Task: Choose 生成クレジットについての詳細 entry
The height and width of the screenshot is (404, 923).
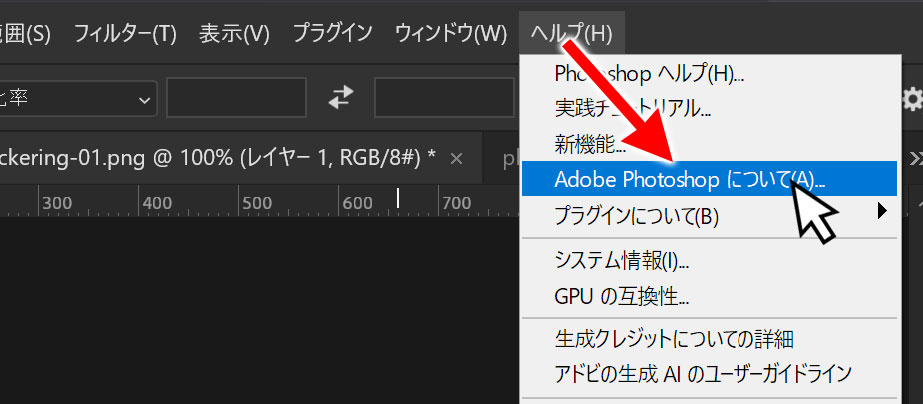Action: point(709,339)
